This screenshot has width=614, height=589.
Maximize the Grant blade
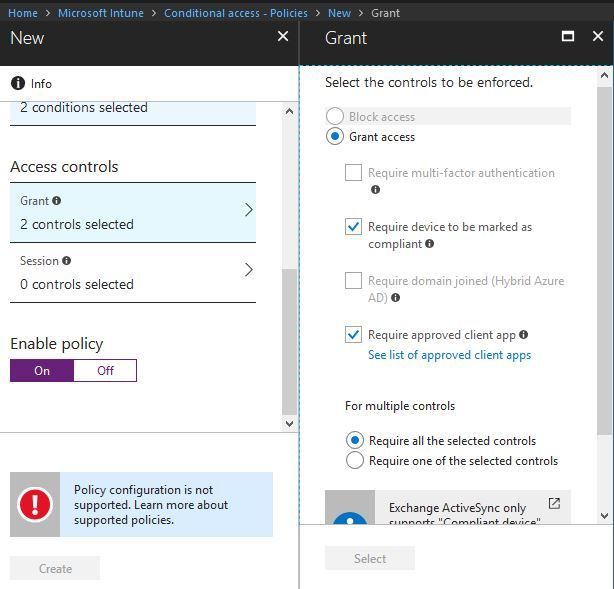568,36
